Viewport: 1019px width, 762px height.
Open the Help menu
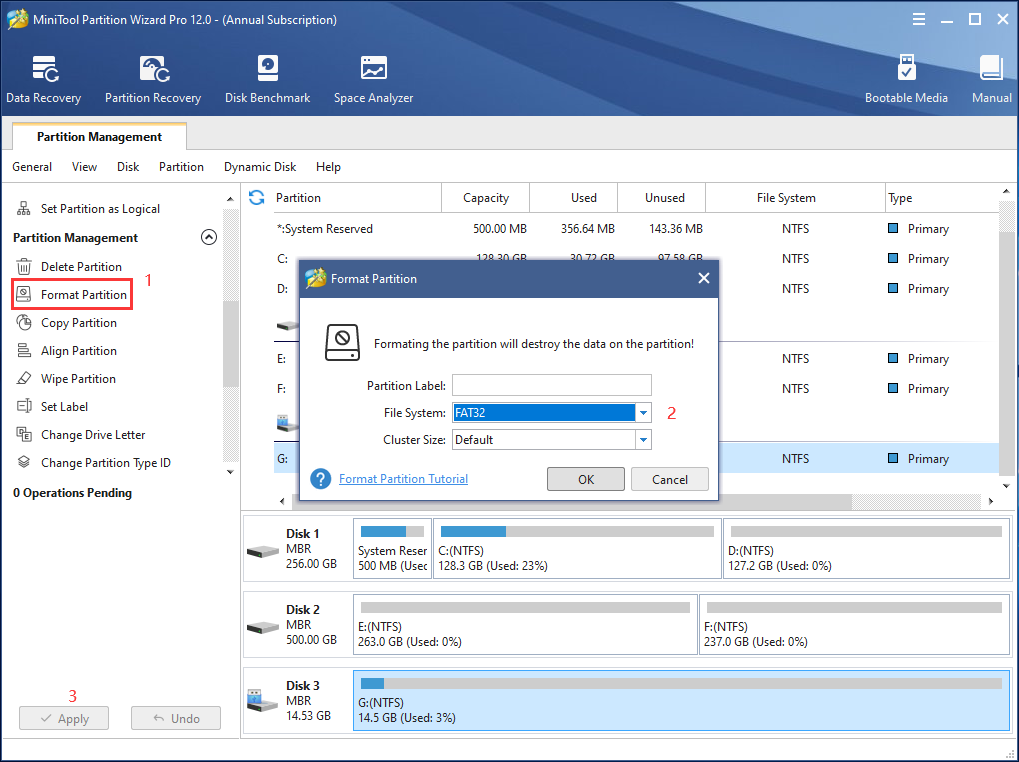[x=328, y=167]
